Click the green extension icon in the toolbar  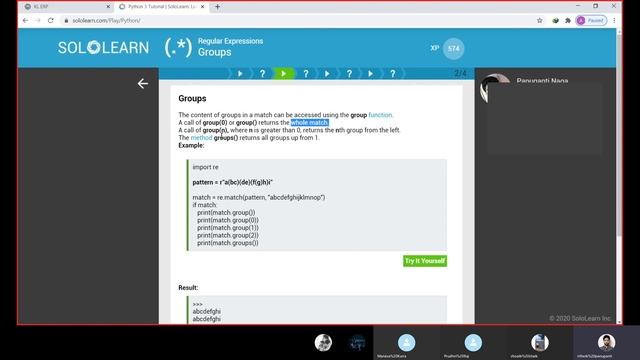(555, 20)
